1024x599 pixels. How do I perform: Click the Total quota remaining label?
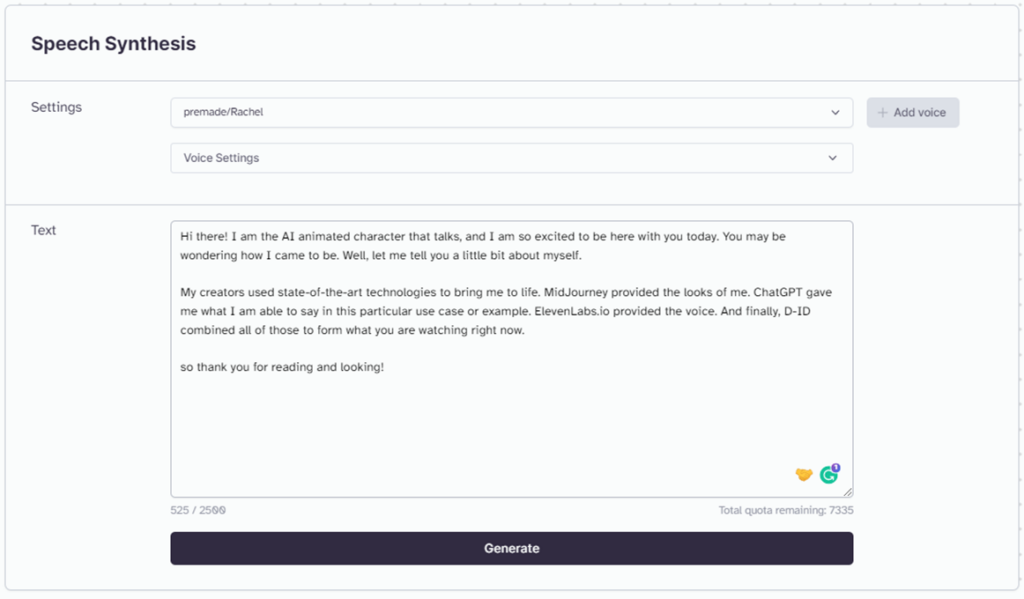point(786,510)
